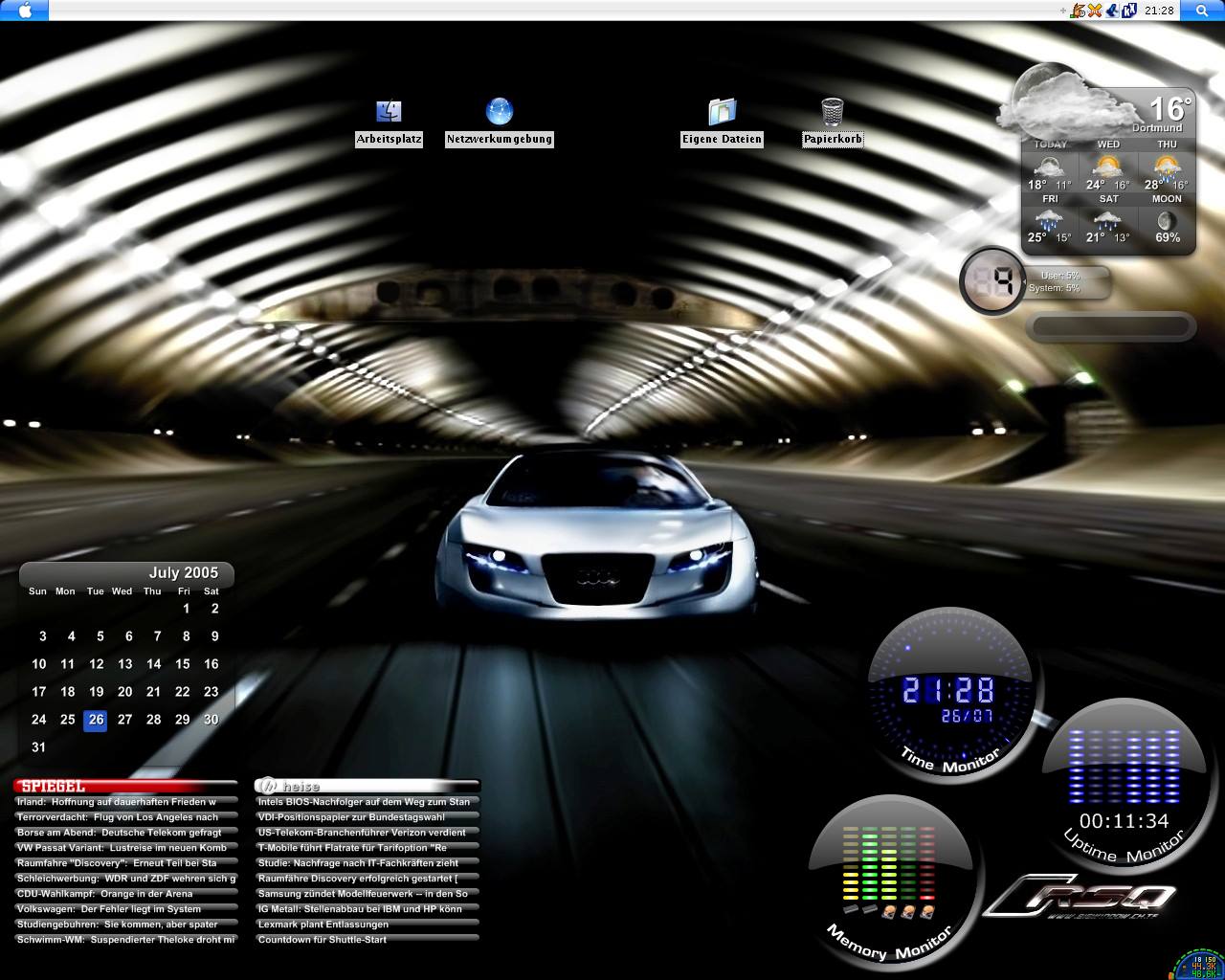Viewport: 1225px width, 980px height.
Task: Open the Spotlight search magnifier
Action: click(1202, 11)
